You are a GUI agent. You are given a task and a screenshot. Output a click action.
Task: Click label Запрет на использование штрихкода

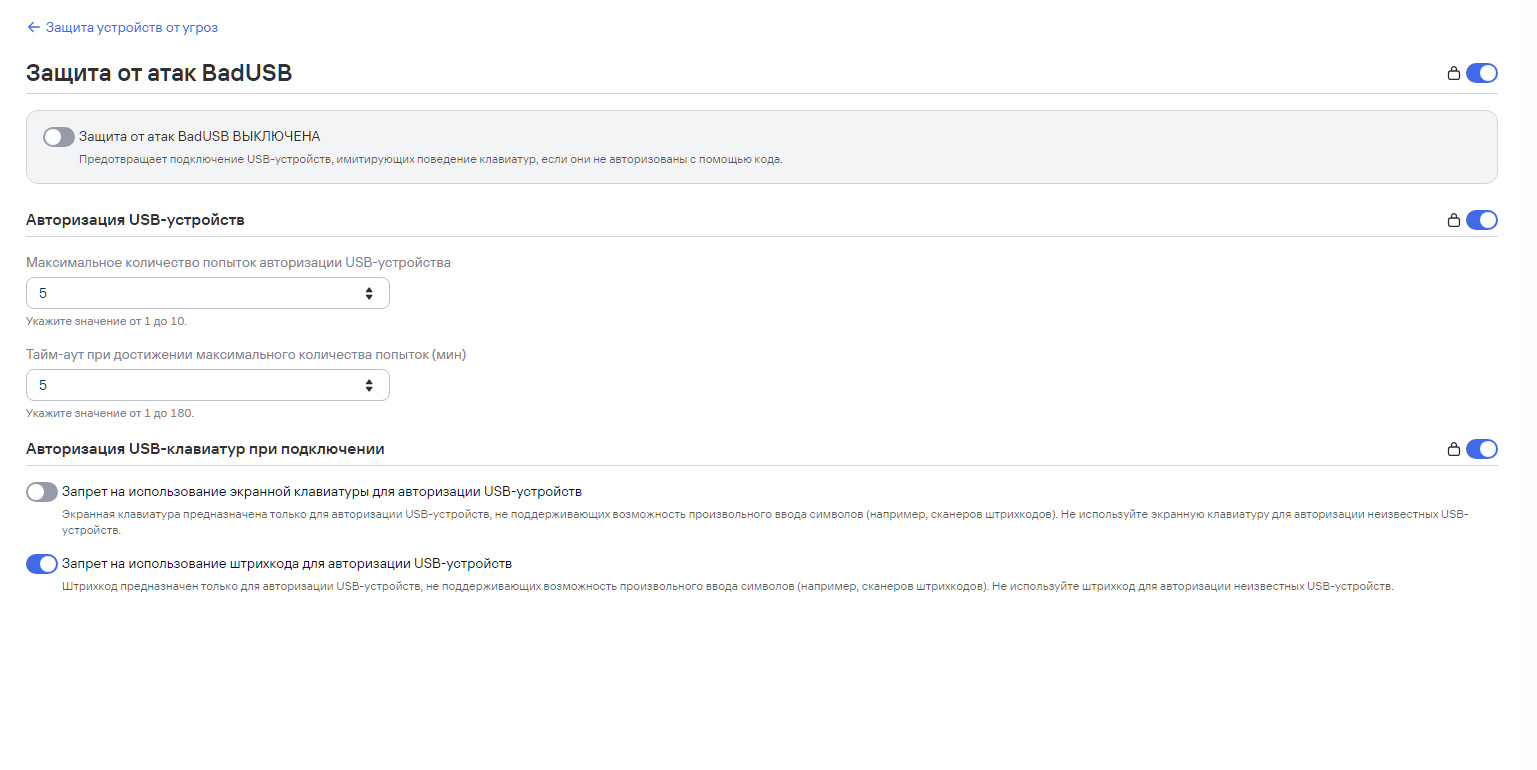pyautogui.click(x=287, y=564)
